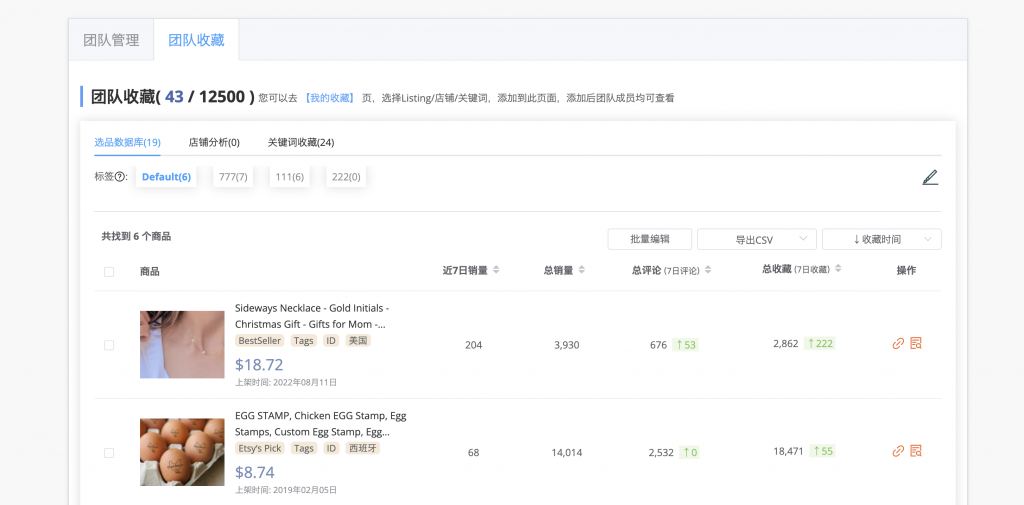This screenshot has width=1024, height=505.
Task: Expand the 导出CSV dropdown
Action: tap(755, 240)
